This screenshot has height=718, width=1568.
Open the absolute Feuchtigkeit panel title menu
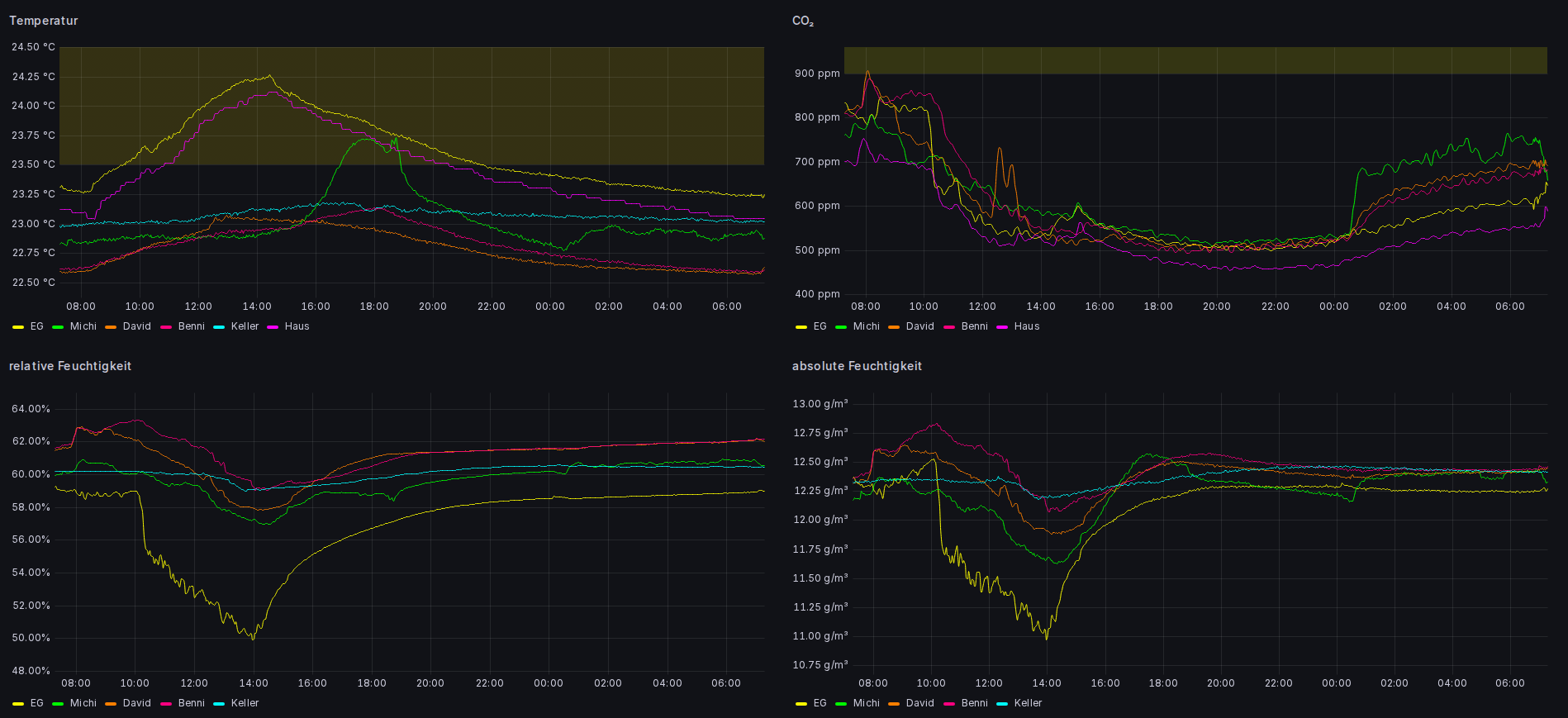(857, 366)
